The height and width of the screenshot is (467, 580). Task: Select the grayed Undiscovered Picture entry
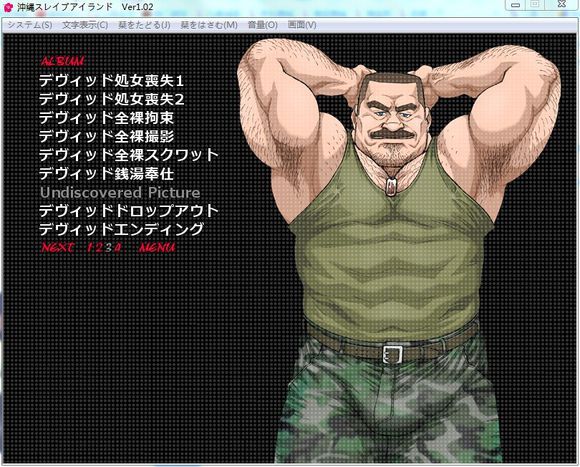click(x=120, y=193)
